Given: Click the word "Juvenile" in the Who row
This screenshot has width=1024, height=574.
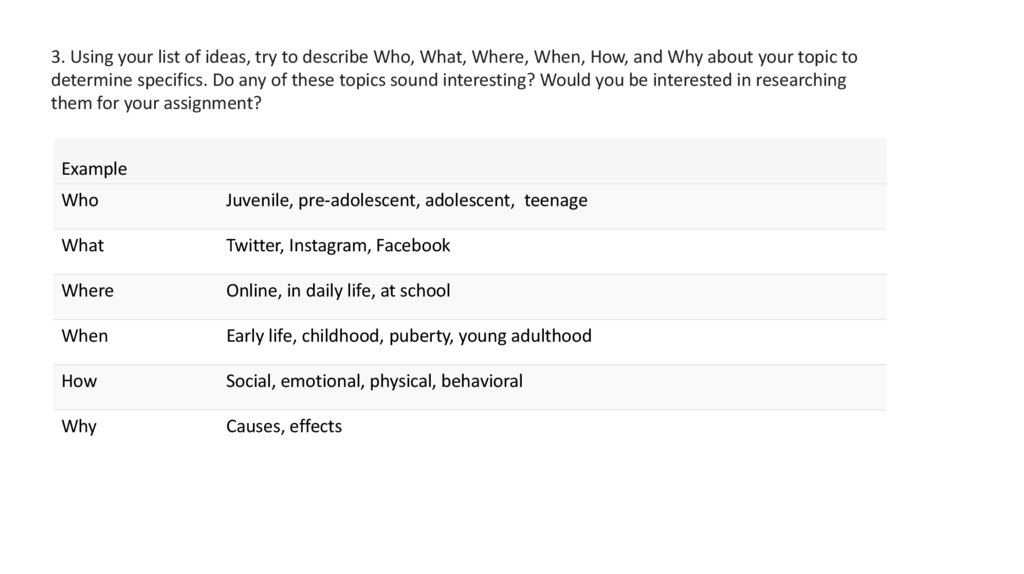Looking at the screenshot, I should pyautogui.click(x=258, y=200).
